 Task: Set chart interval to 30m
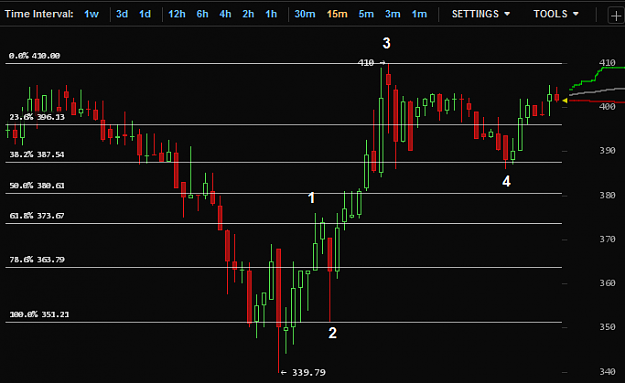pyautogui.click(x=305, y=14)
